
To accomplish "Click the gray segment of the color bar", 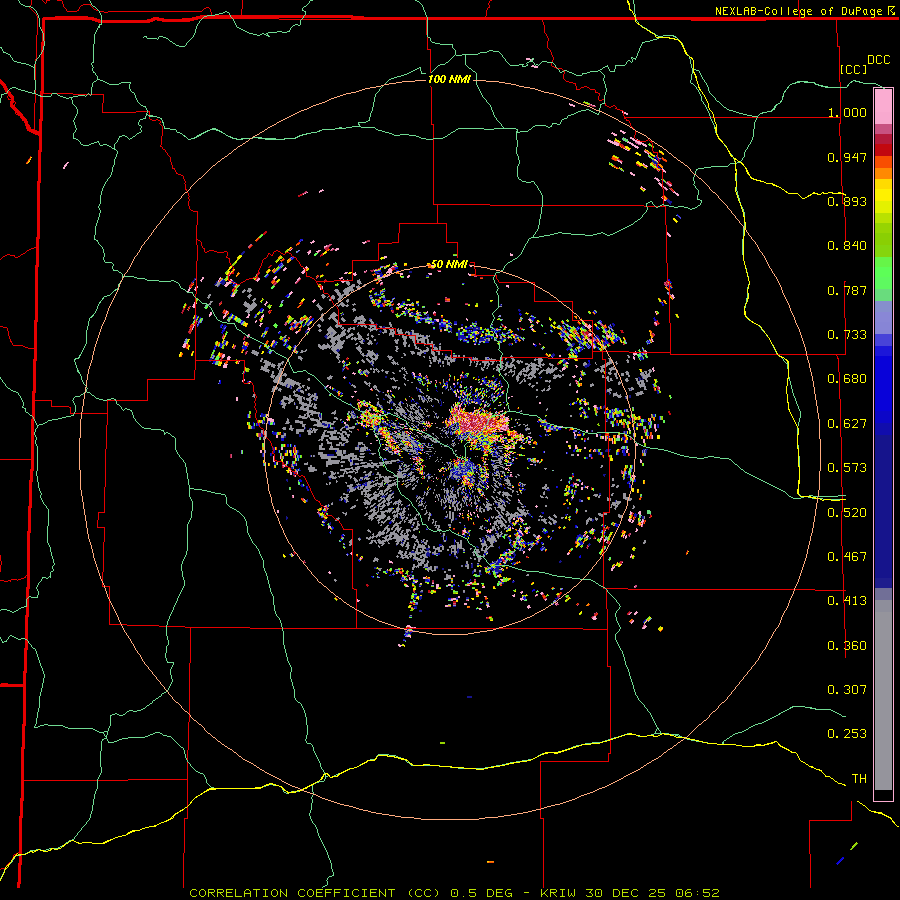I will click(883, 695).
